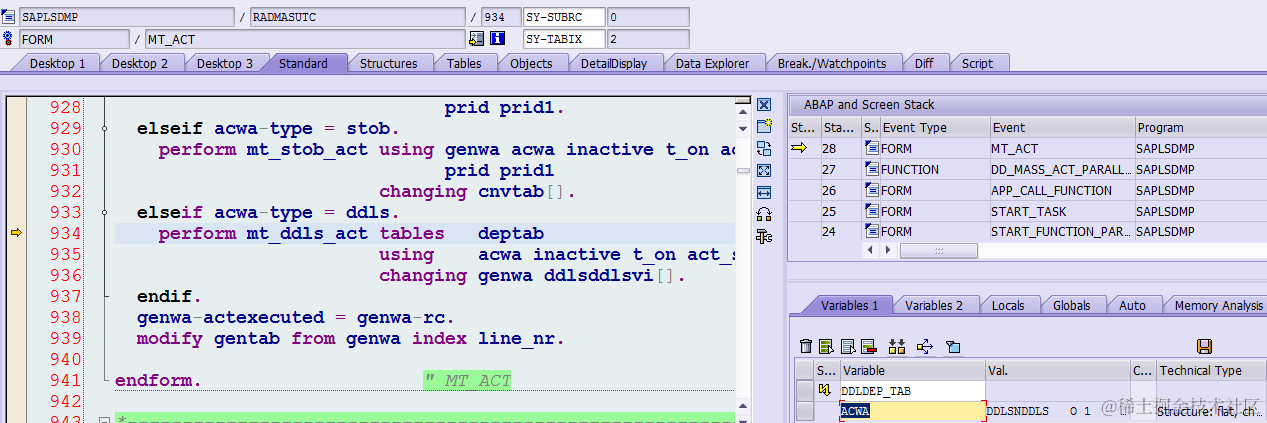
Task: Click the SY-TABIX variable name field
Action: pos(564,39)
